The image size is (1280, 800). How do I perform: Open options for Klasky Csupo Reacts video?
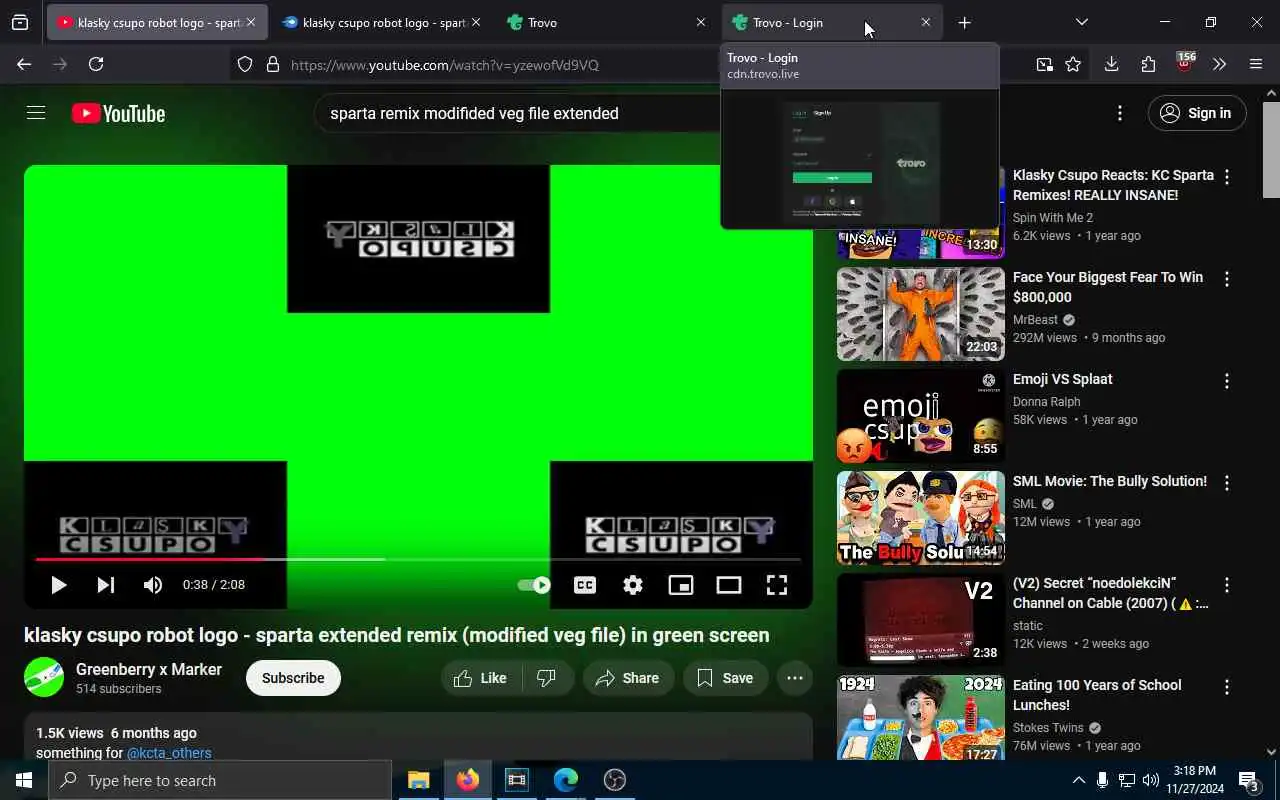1227,177
